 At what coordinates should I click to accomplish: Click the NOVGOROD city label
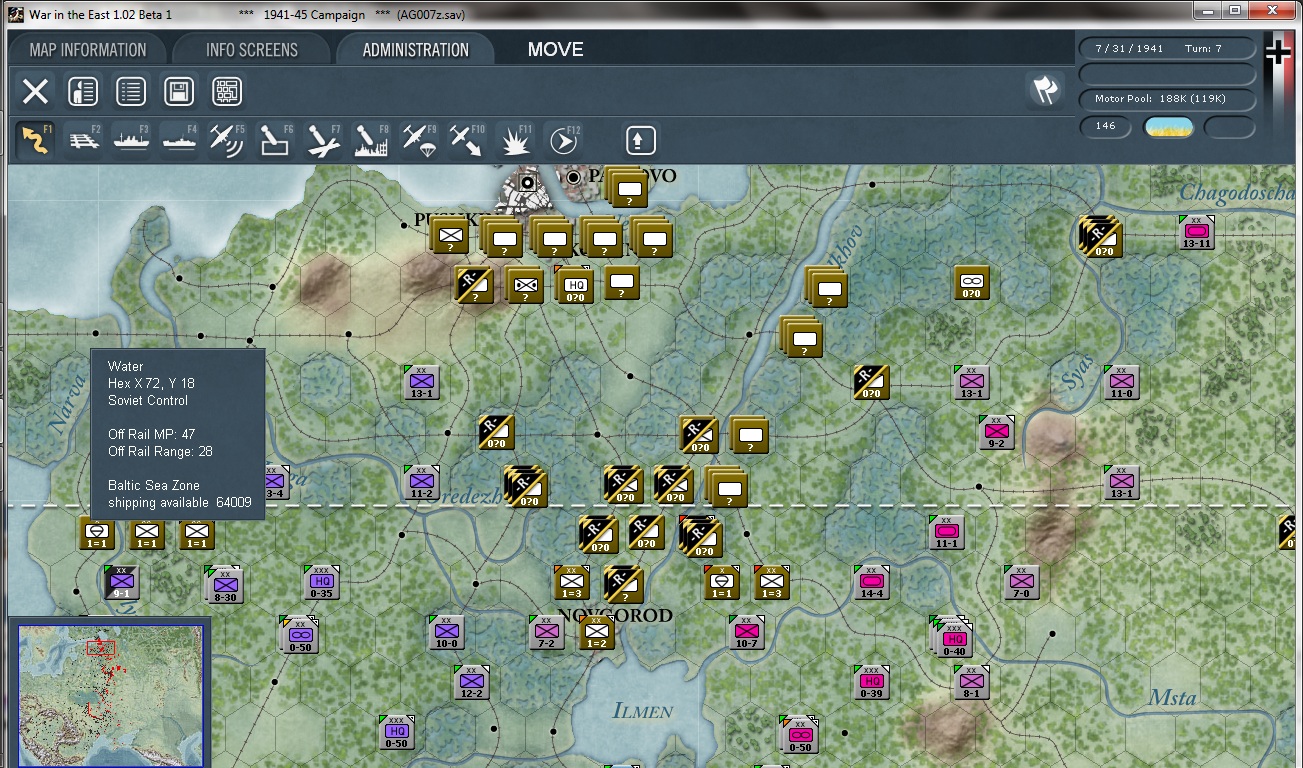(615, 616)
